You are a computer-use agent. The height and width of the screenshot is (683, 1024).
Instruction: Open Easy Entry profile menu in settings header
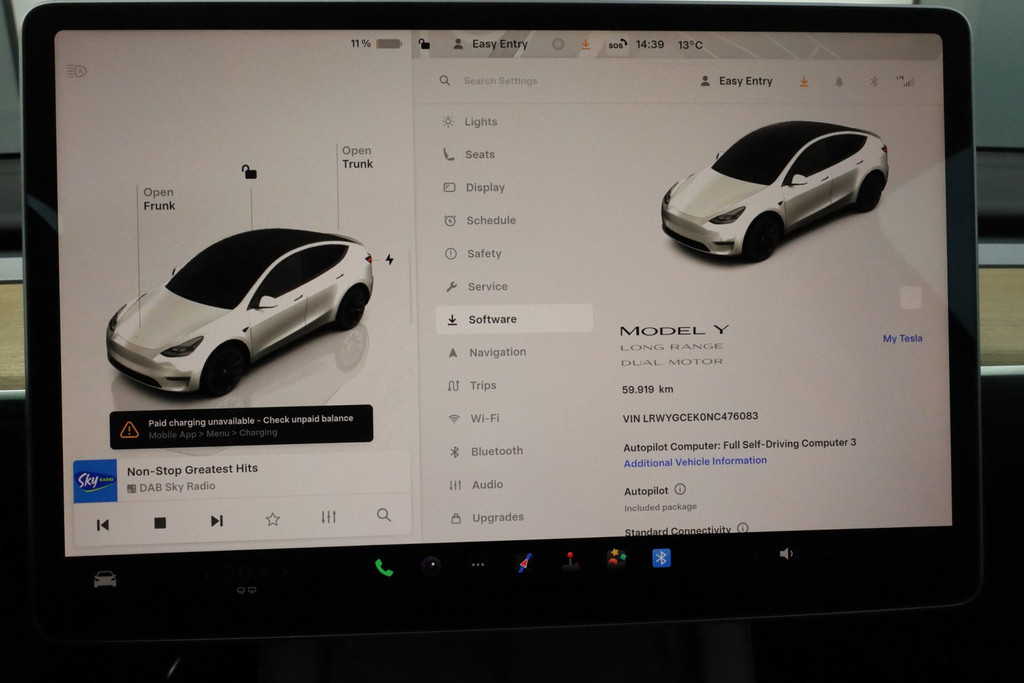[x=736, y=81]
